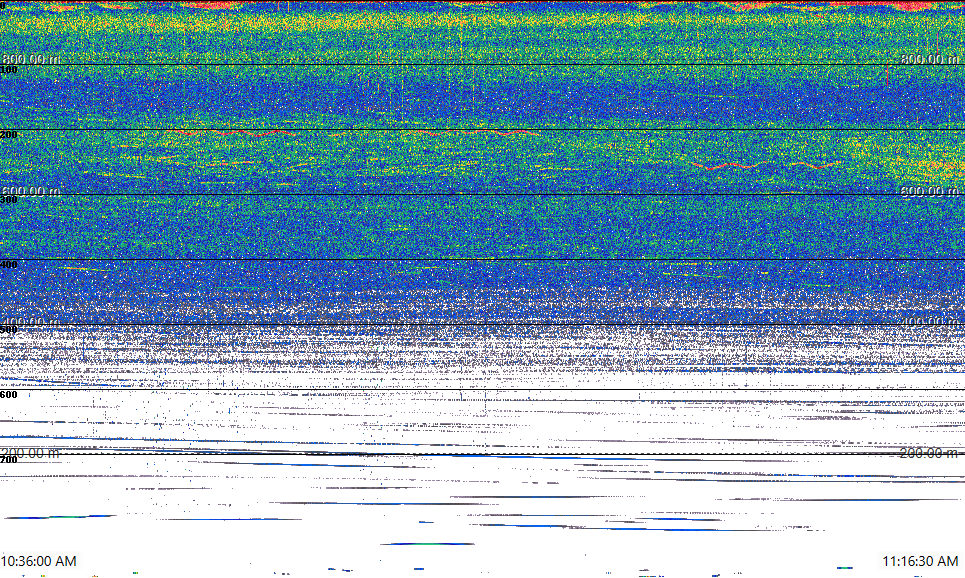Click the left-side 400.00 m range label

point(31,321)
